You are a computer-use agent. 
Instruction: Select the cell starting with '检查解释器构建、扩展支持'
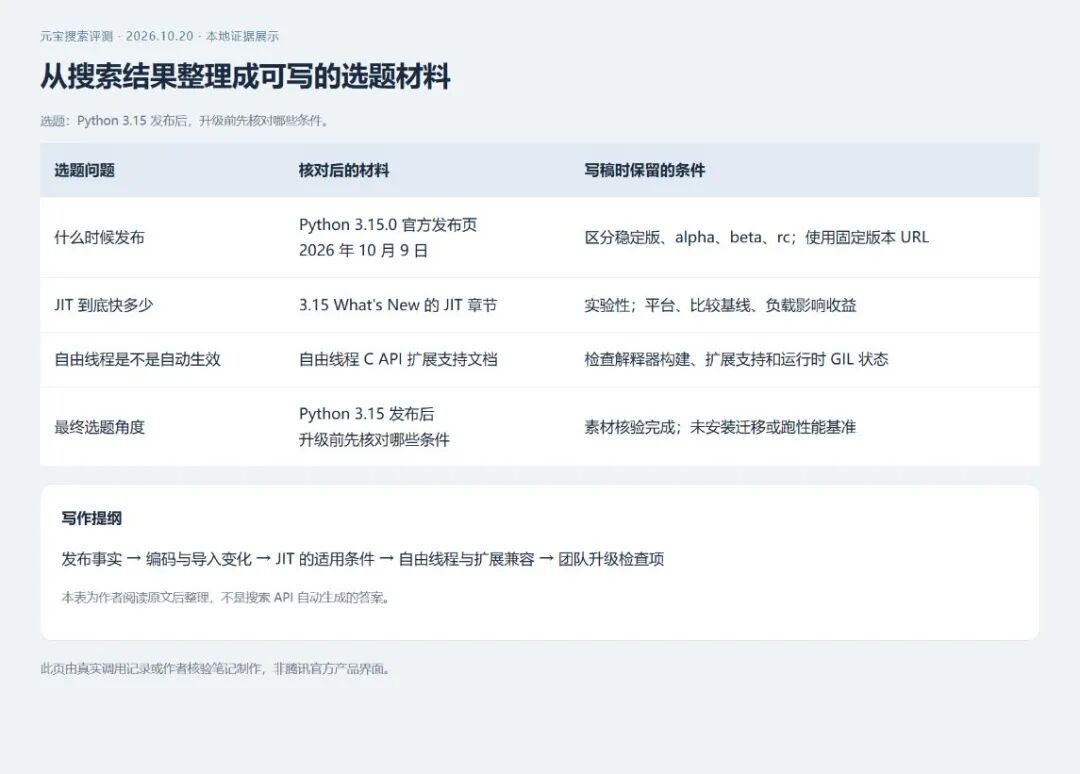coord(736,359)
